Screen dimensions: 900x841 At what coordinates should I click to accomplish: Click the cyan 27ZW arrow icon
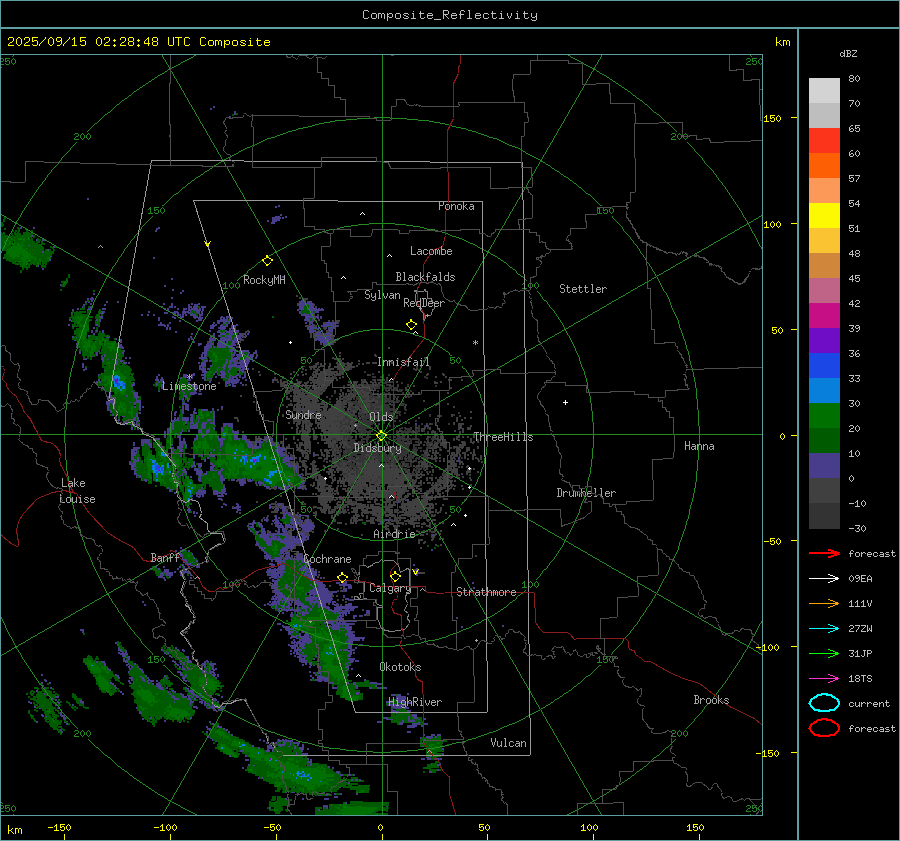pyautogui.click(x=824, y=629)
